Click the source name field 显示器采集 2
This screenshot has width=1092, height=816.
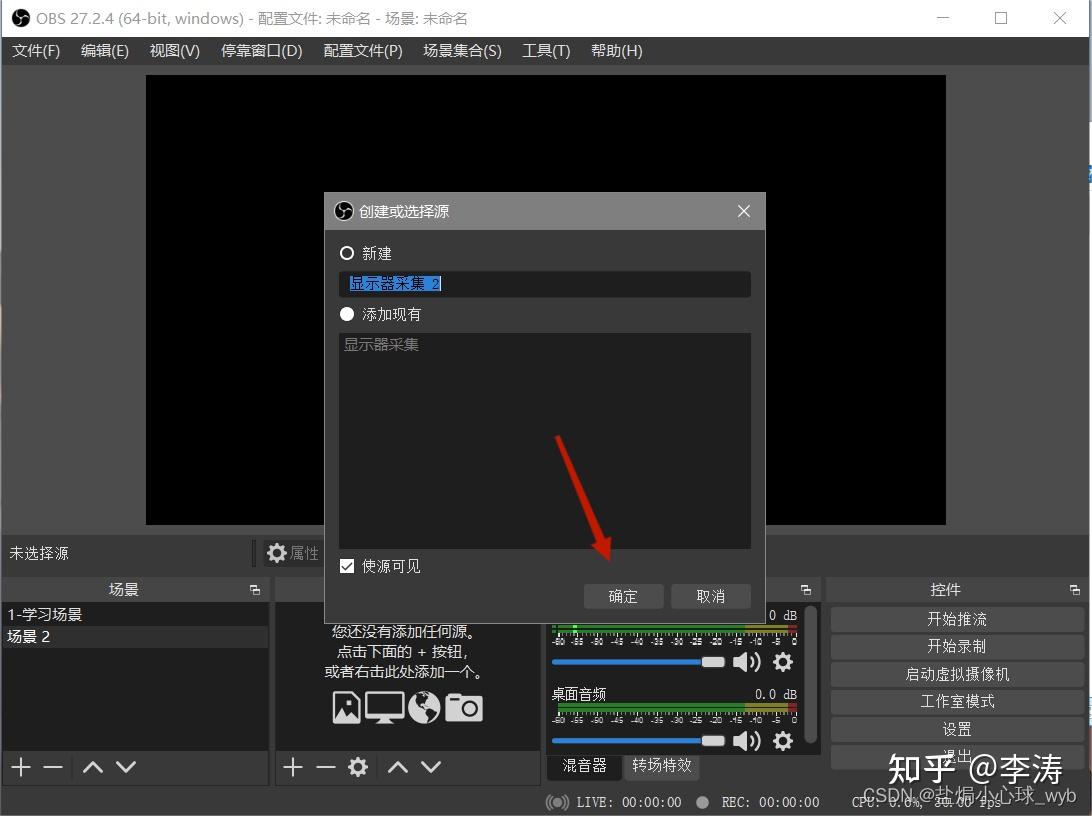pyautogui.click(x=545, y=284)
